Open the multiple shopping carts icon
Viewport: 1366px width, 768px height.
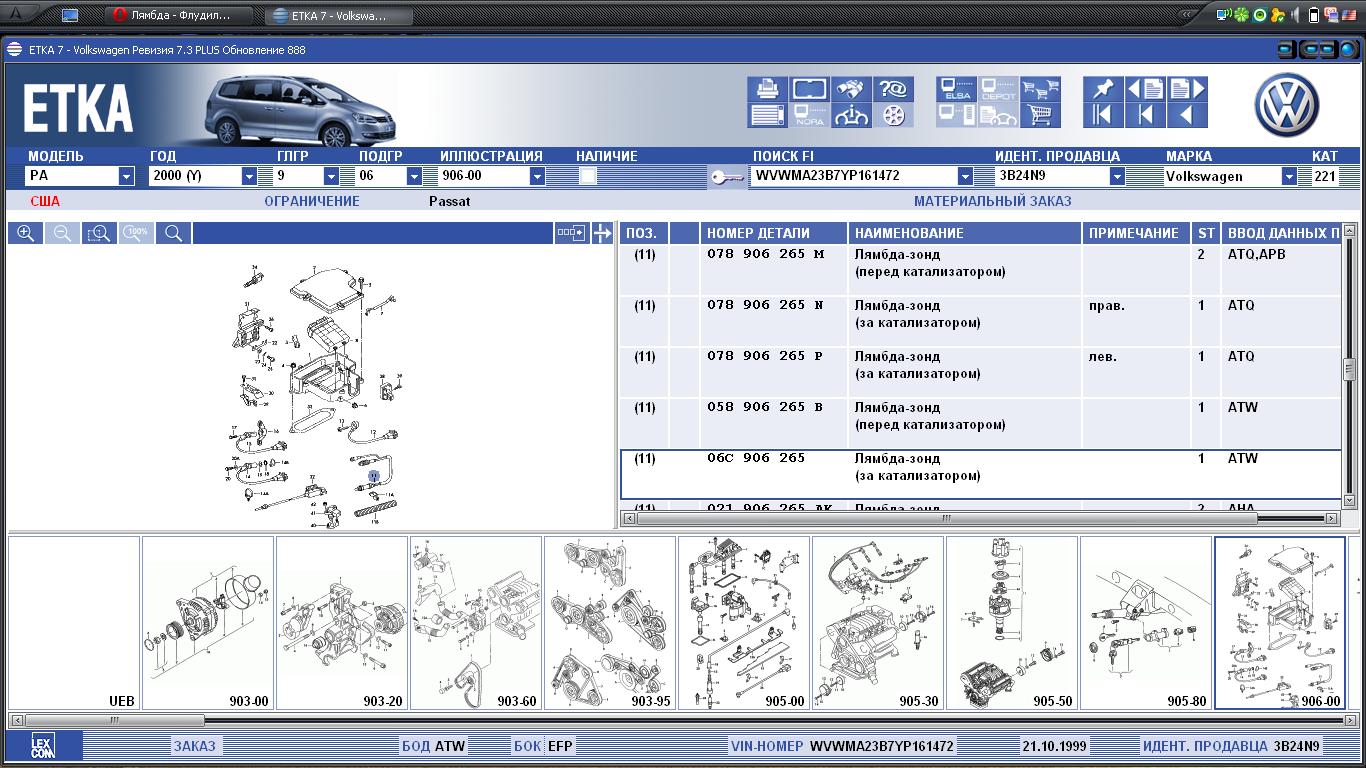tap(1041, 89)
